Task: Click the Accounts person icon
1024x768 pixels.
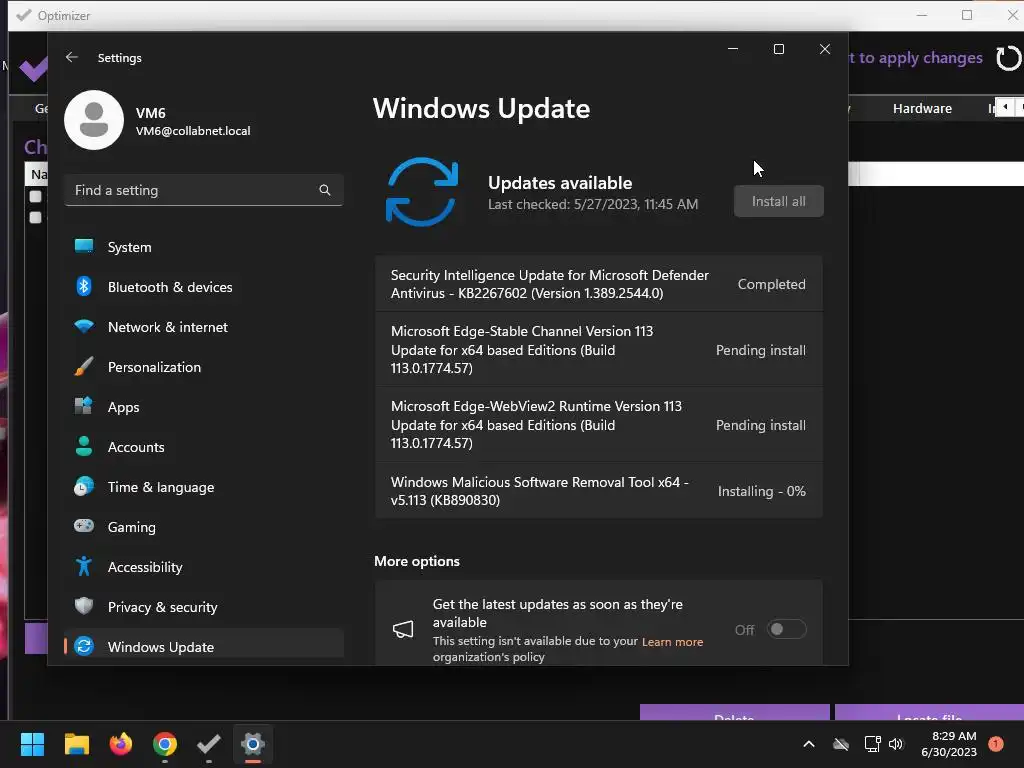Action: [84, 446]
